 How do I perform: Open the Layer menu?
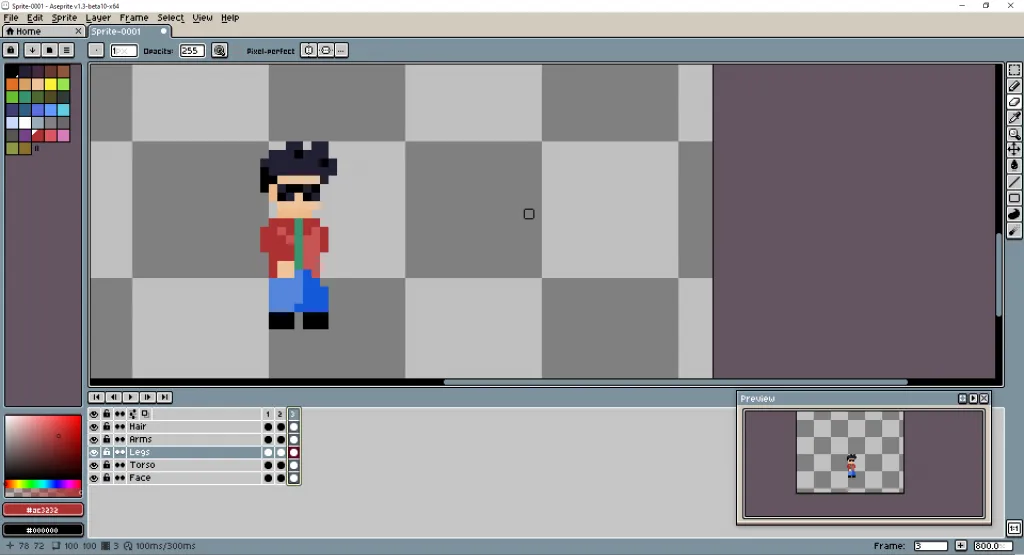(98, 18)
